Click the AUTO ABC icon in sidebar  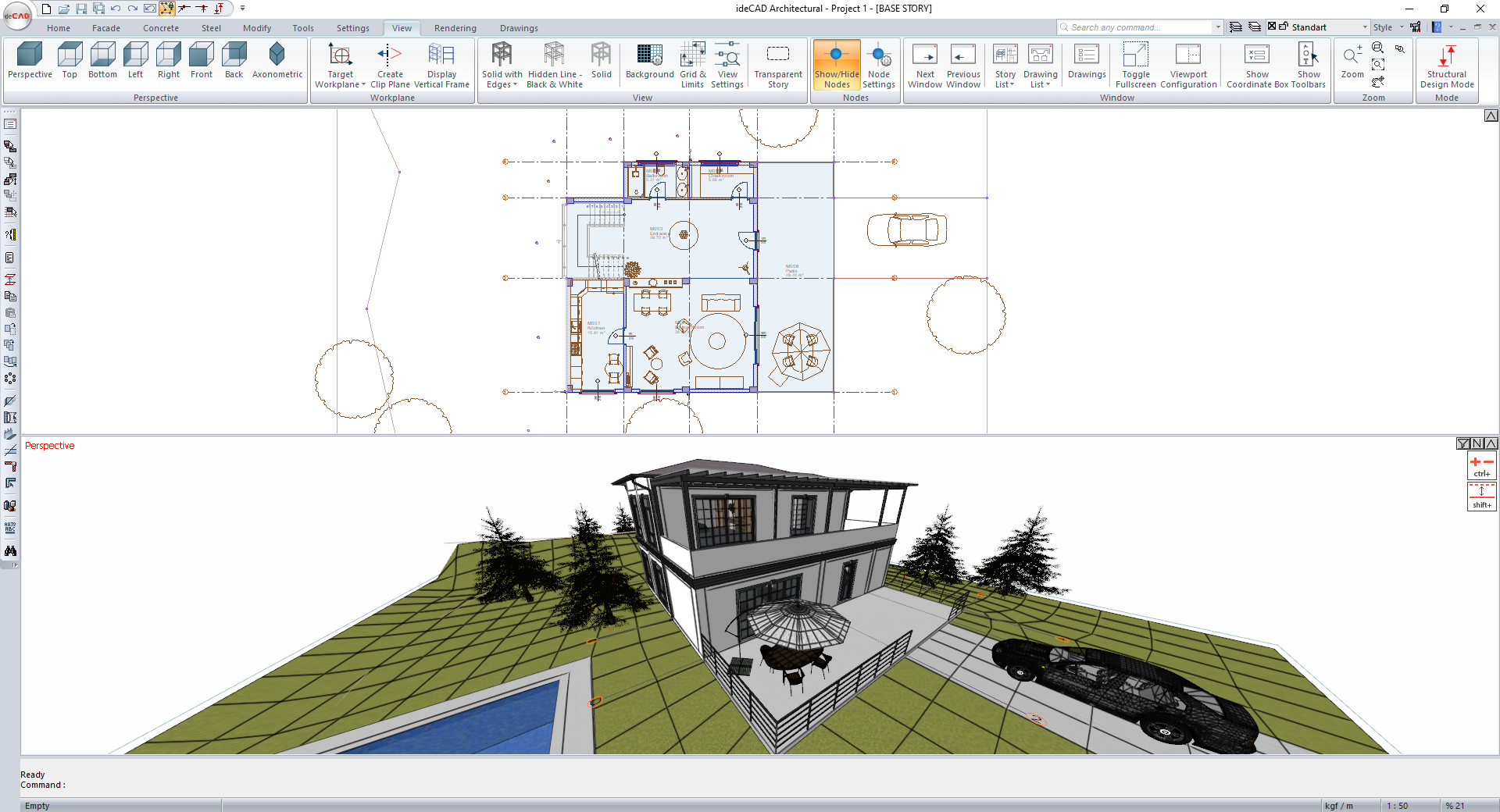[x=10, y=528]
